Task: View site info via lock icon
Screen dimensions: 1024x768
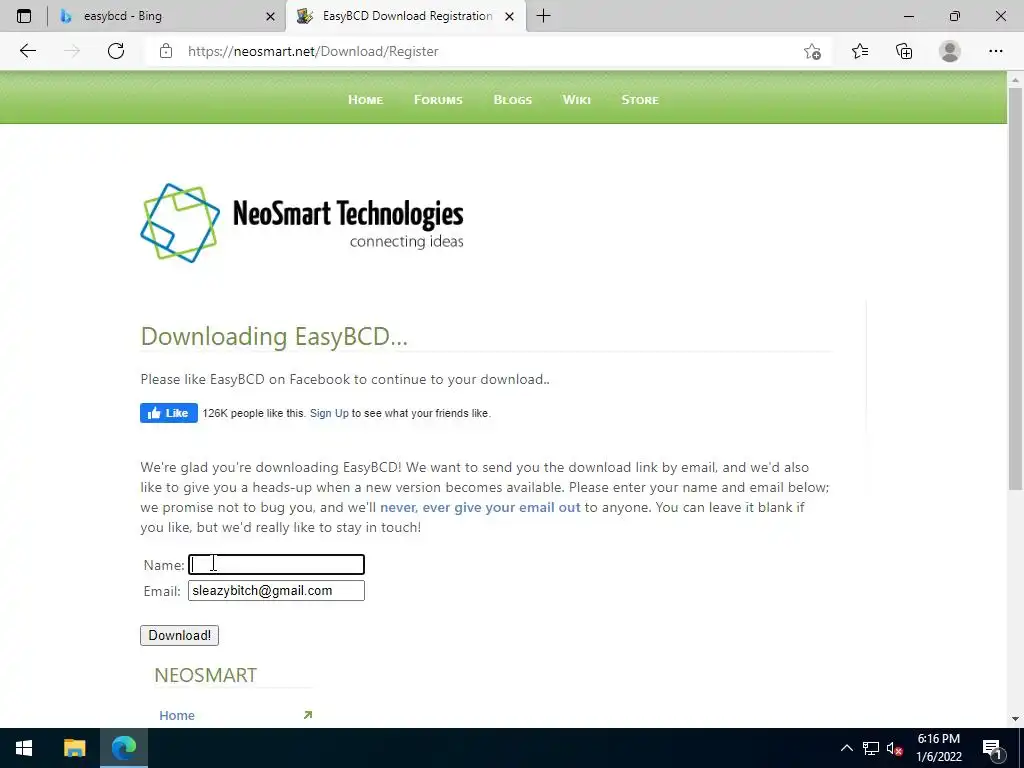Action: pyautogui.click(x=166, y=51)
